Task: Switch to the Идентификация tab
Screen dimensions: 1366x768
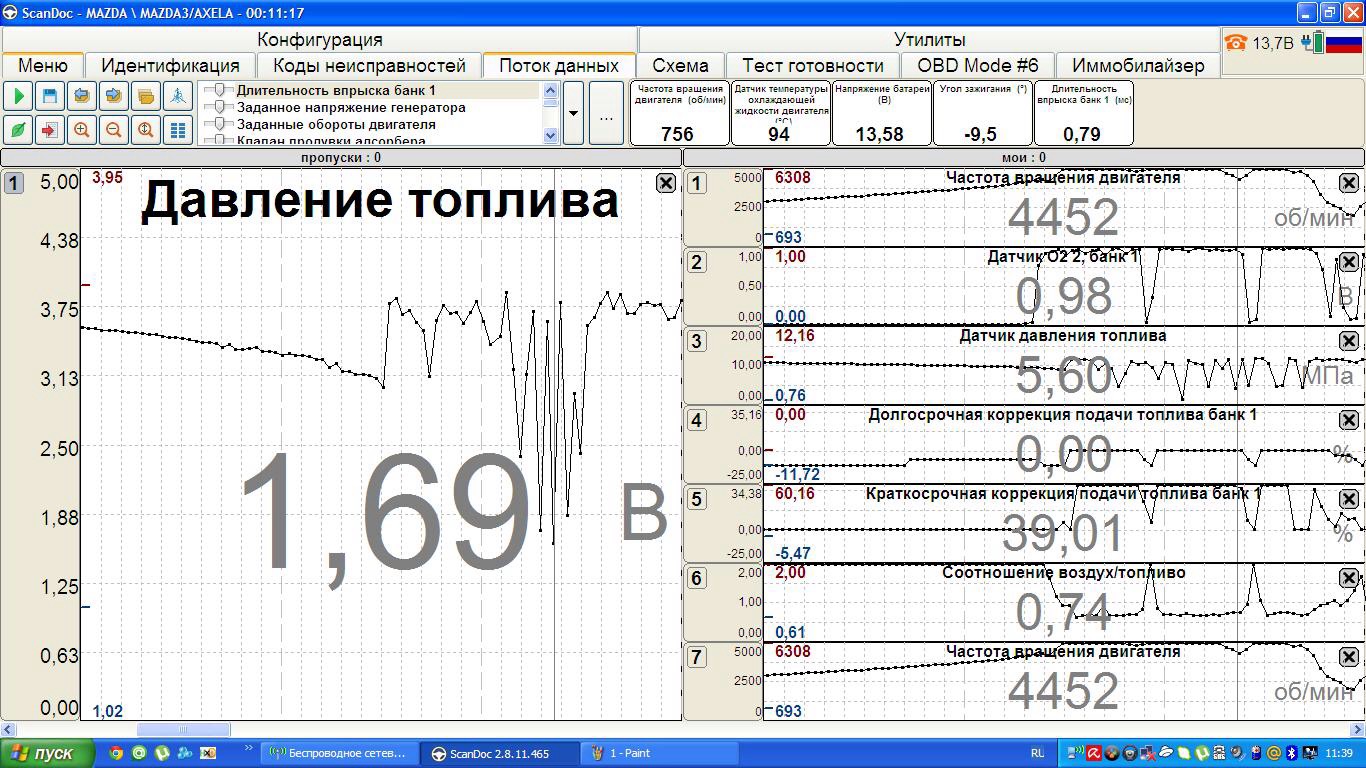Action: click(170, 65)
